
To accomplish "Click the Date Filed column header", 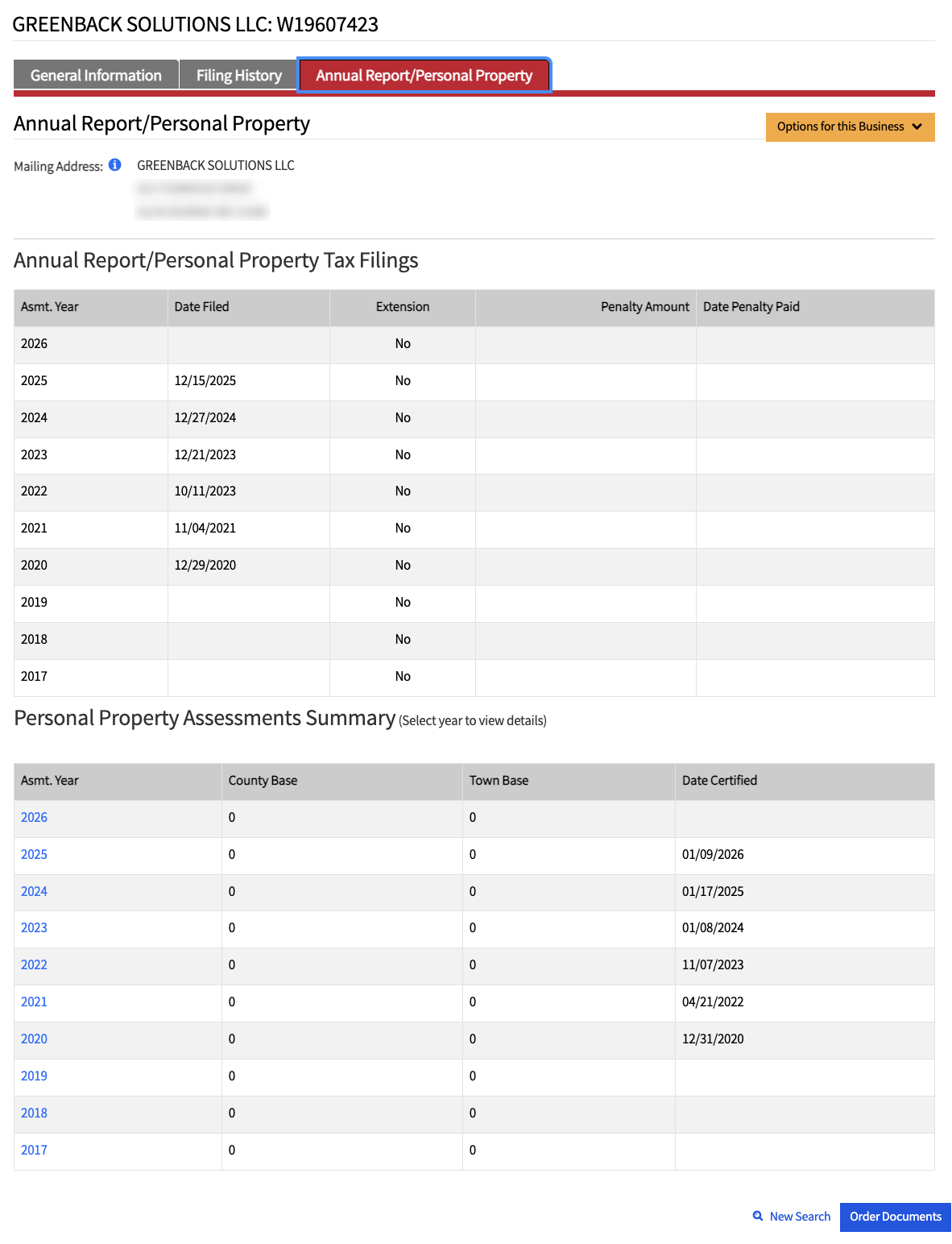I will (202, 307).
